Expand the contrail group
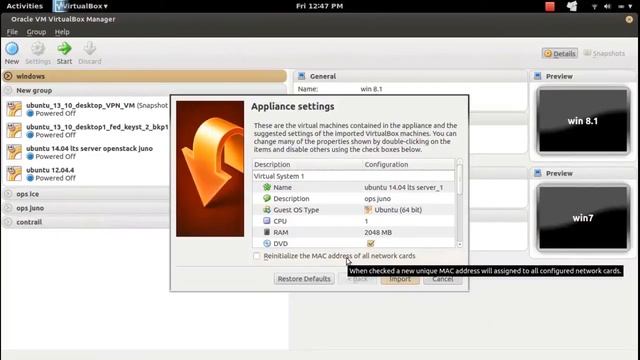 [x=8, y=222]
